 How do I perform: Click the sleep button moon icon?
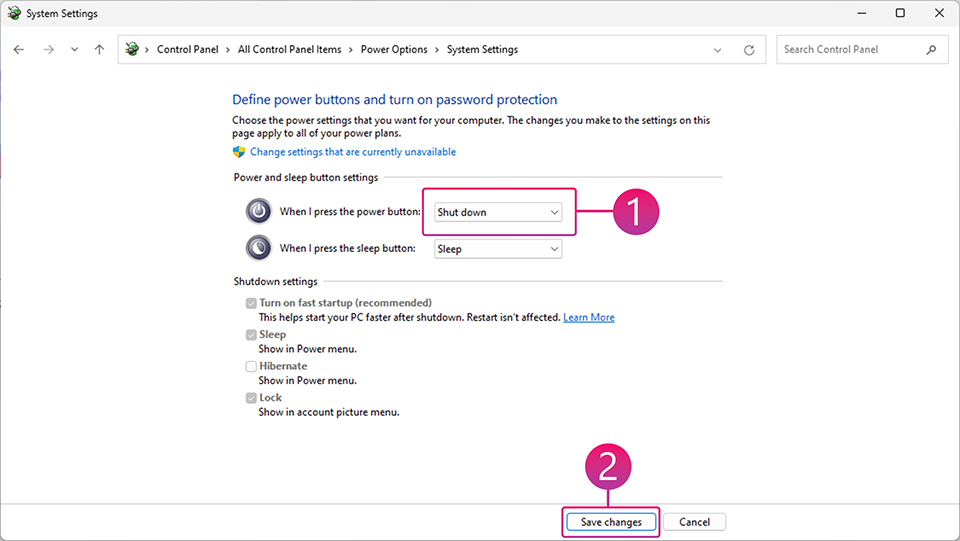[x=258, y=248]
